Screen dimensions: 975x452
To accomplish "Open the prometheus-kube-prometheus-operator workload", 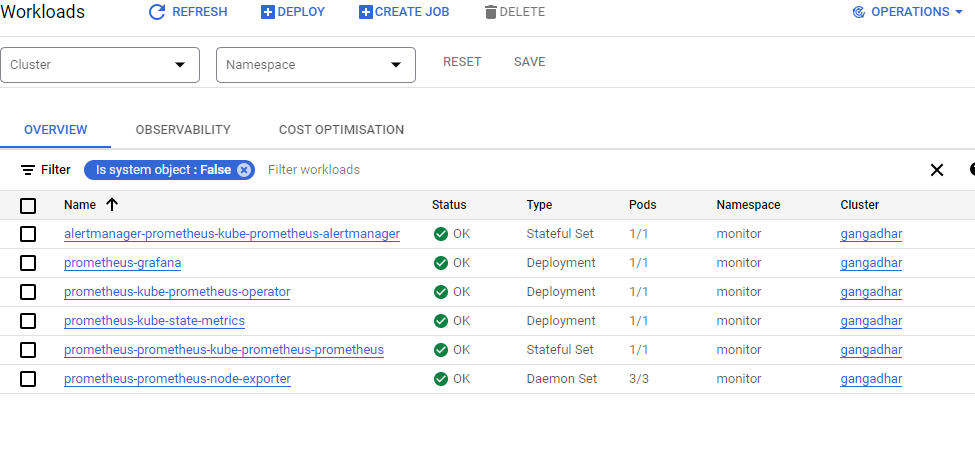I will tap(177, 292).
